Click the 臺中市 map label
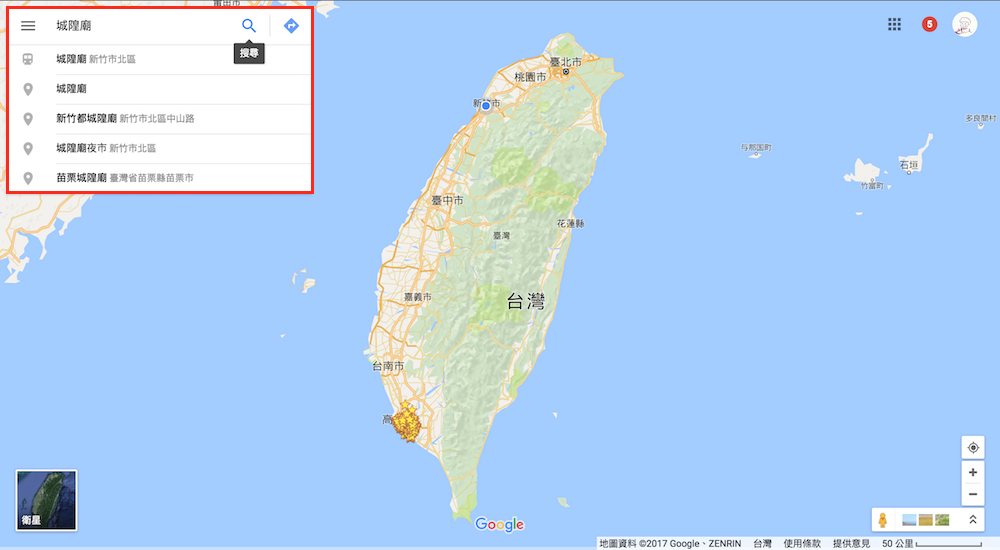This screenshot has height=550, width=1000. 448,200
